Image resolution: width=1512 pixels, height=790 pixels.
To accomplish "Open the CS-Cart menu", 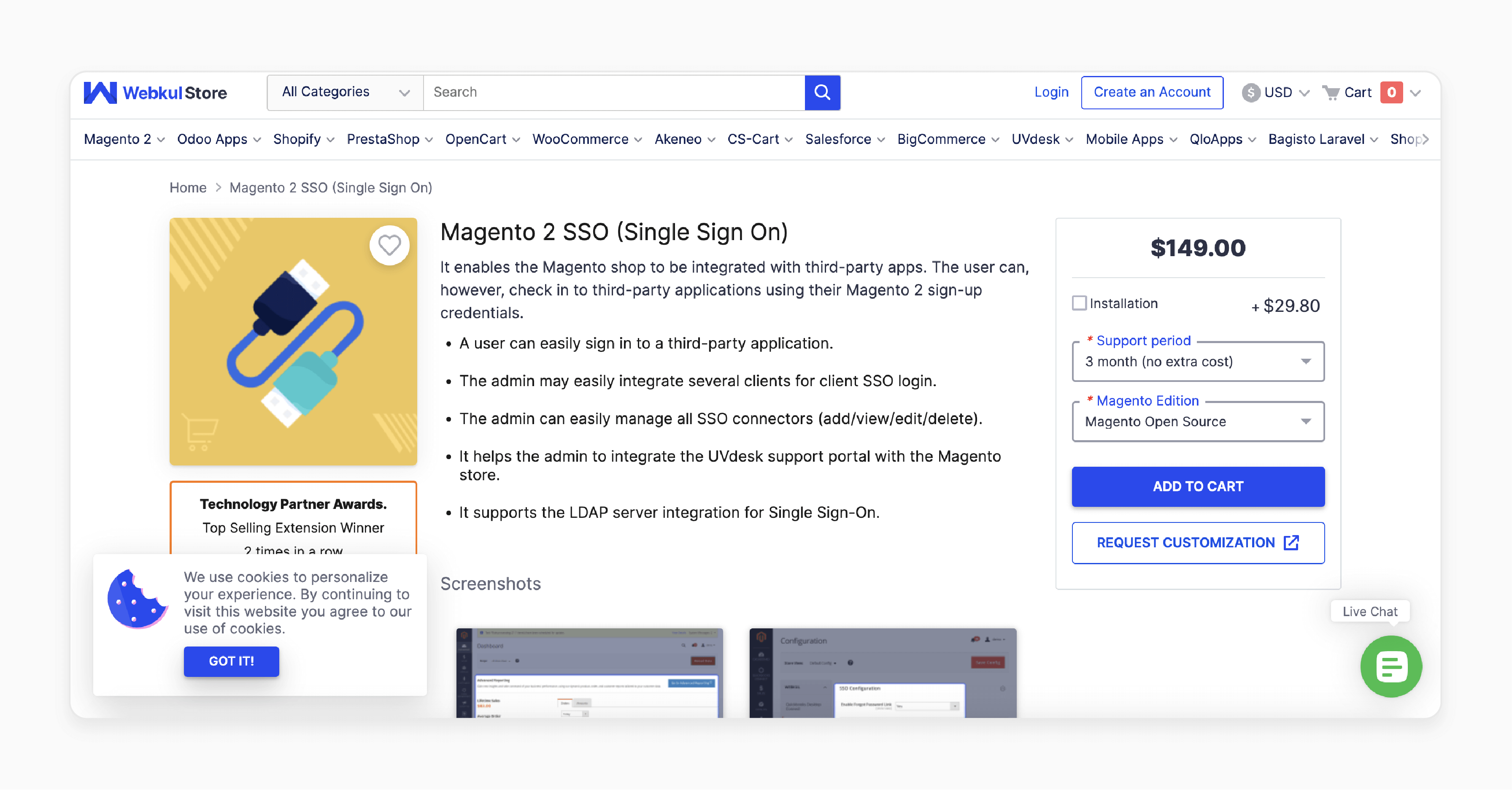I will 760,139.
